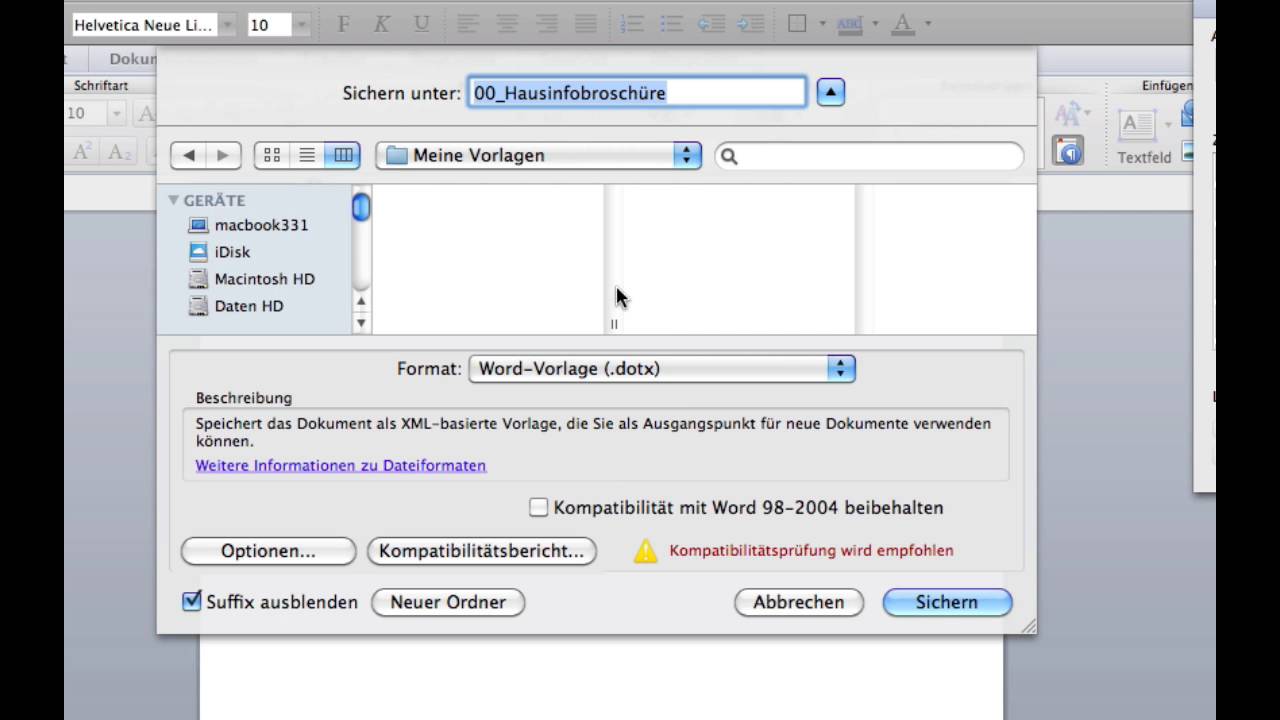
Task: Click the borders icon in toolbar
Action: coord(797,24)
